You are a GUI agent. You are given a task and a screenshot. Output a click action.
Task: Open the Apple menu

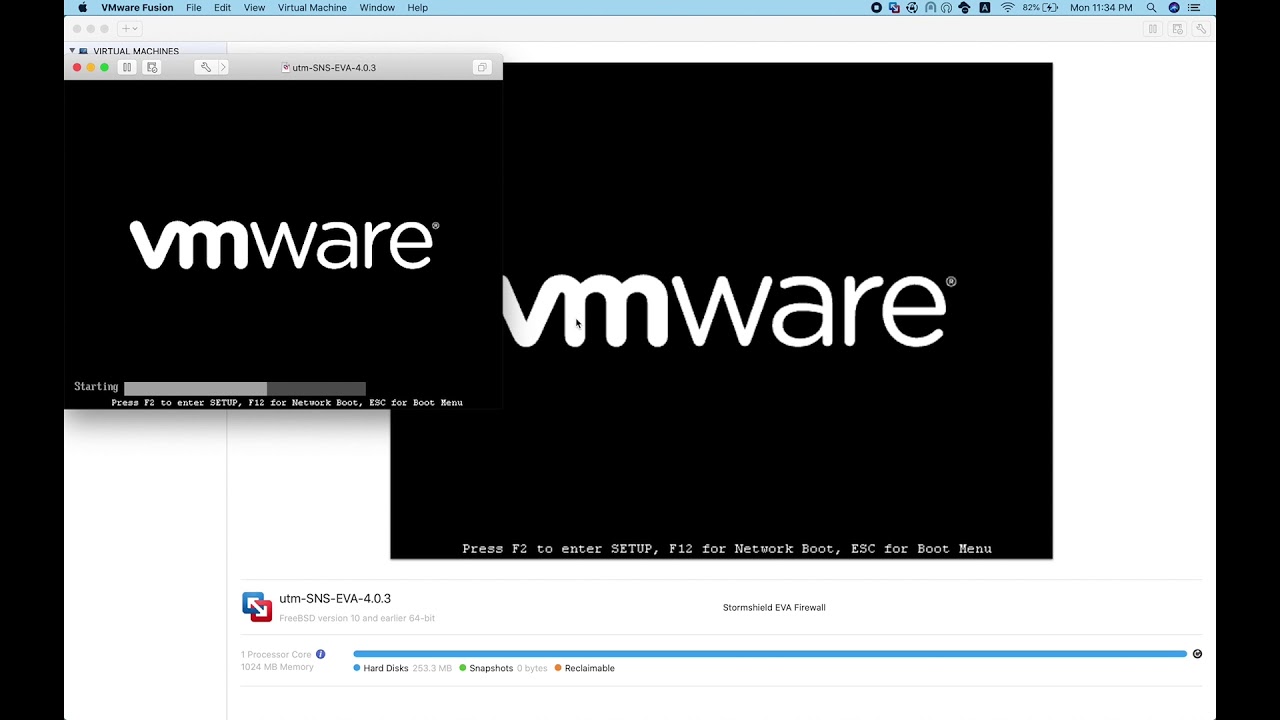pyautogui.click(x=83, y=8)
